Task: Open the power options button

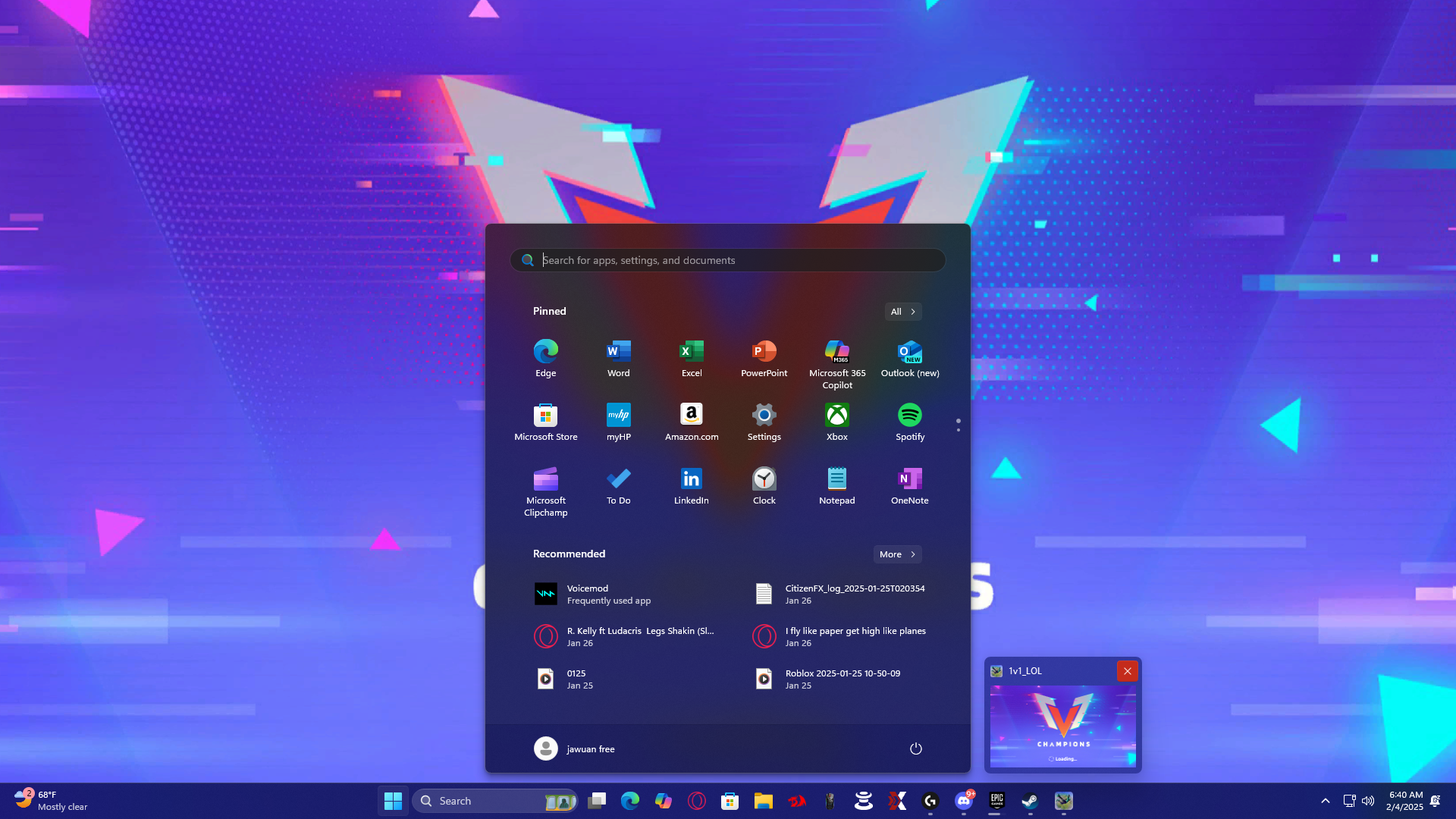Action: click(x=915, y=748)
